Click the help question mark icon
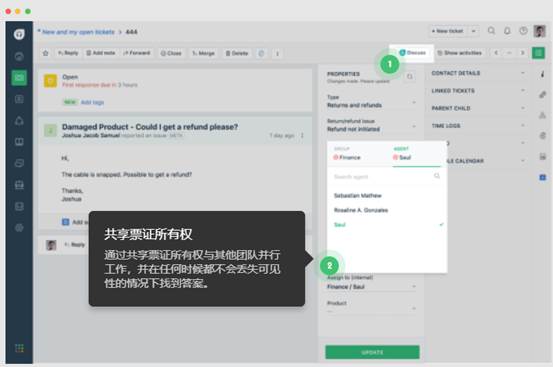 click(x=523, y=31)
